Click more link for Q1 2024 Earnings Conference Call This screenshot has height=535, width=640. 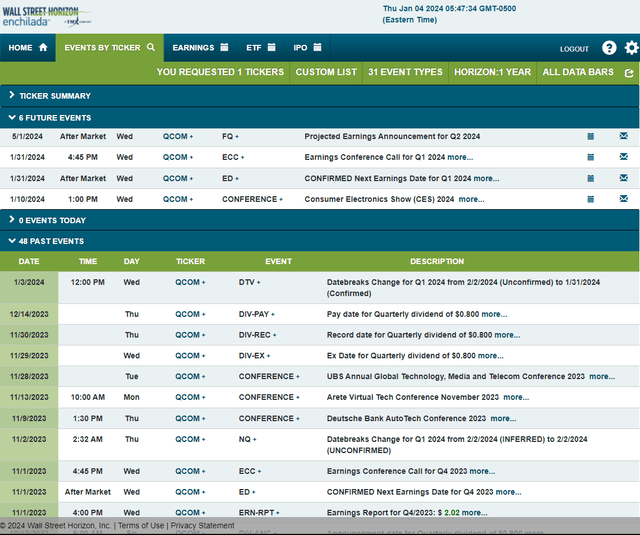pyautogui.click(x=460, y=157)
